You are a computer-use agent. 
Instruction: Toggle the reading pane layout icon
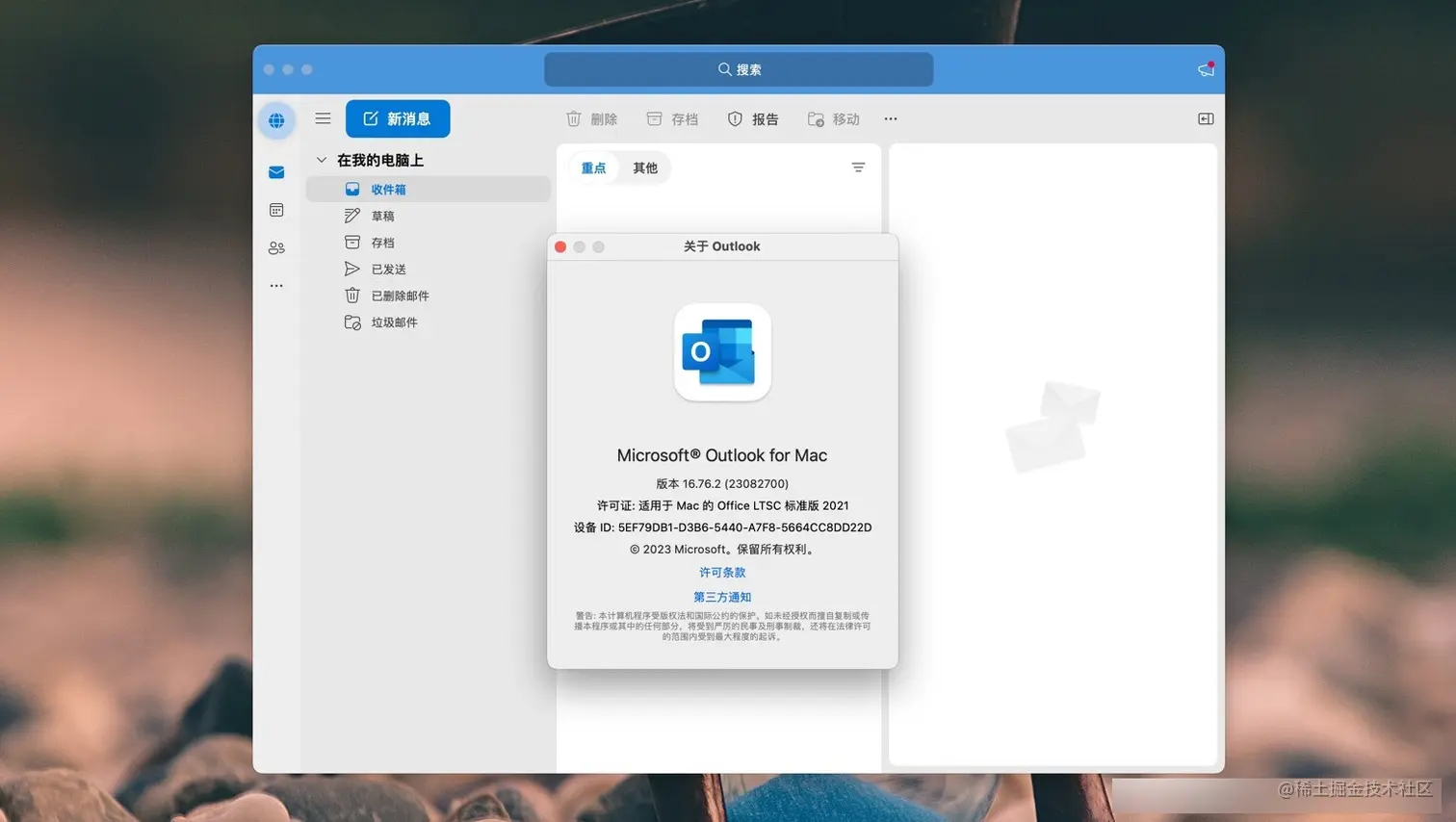[x=1206, y=118]
